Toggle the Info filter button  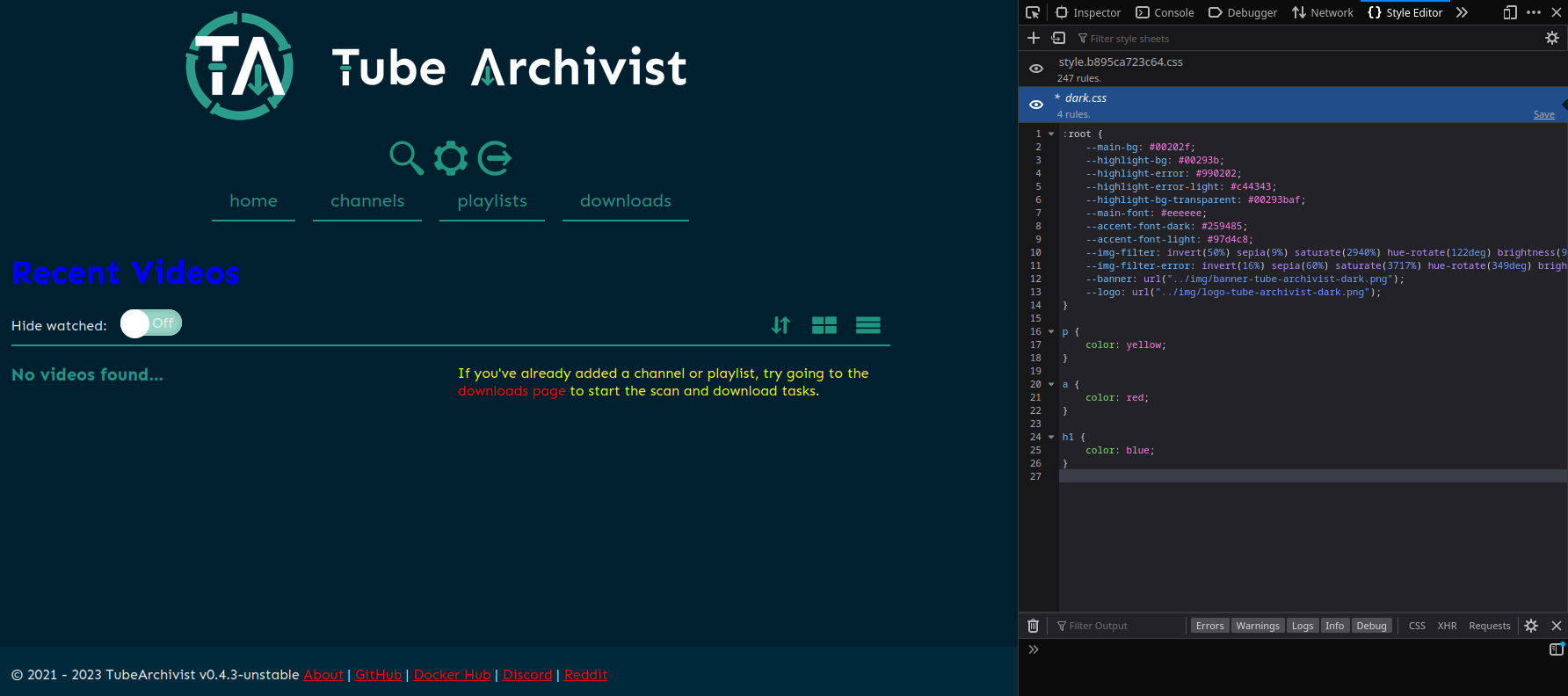tap(1335, 626)
